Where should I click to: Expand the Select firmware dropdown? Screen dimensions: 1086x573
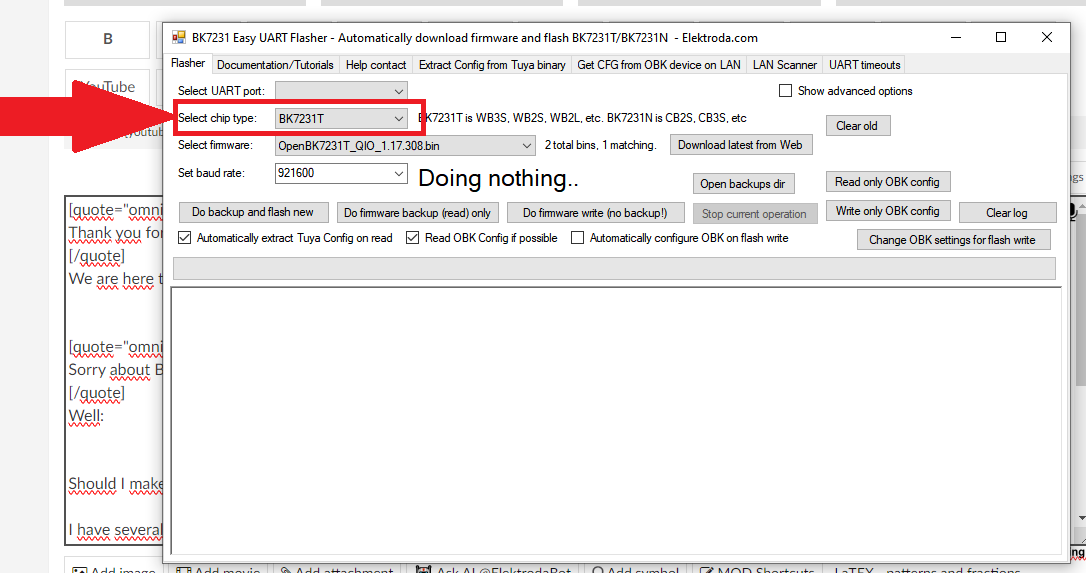click(x=405, y=146)
